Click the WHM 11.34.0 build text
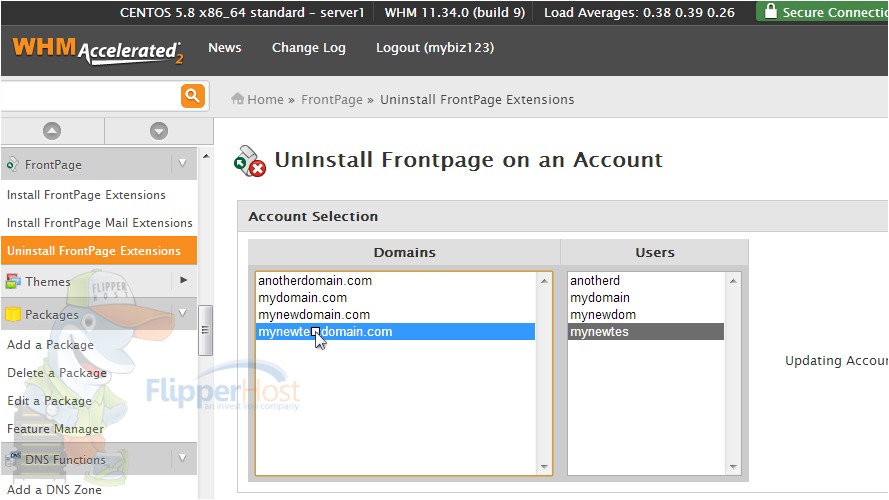 tap(455, 12)
